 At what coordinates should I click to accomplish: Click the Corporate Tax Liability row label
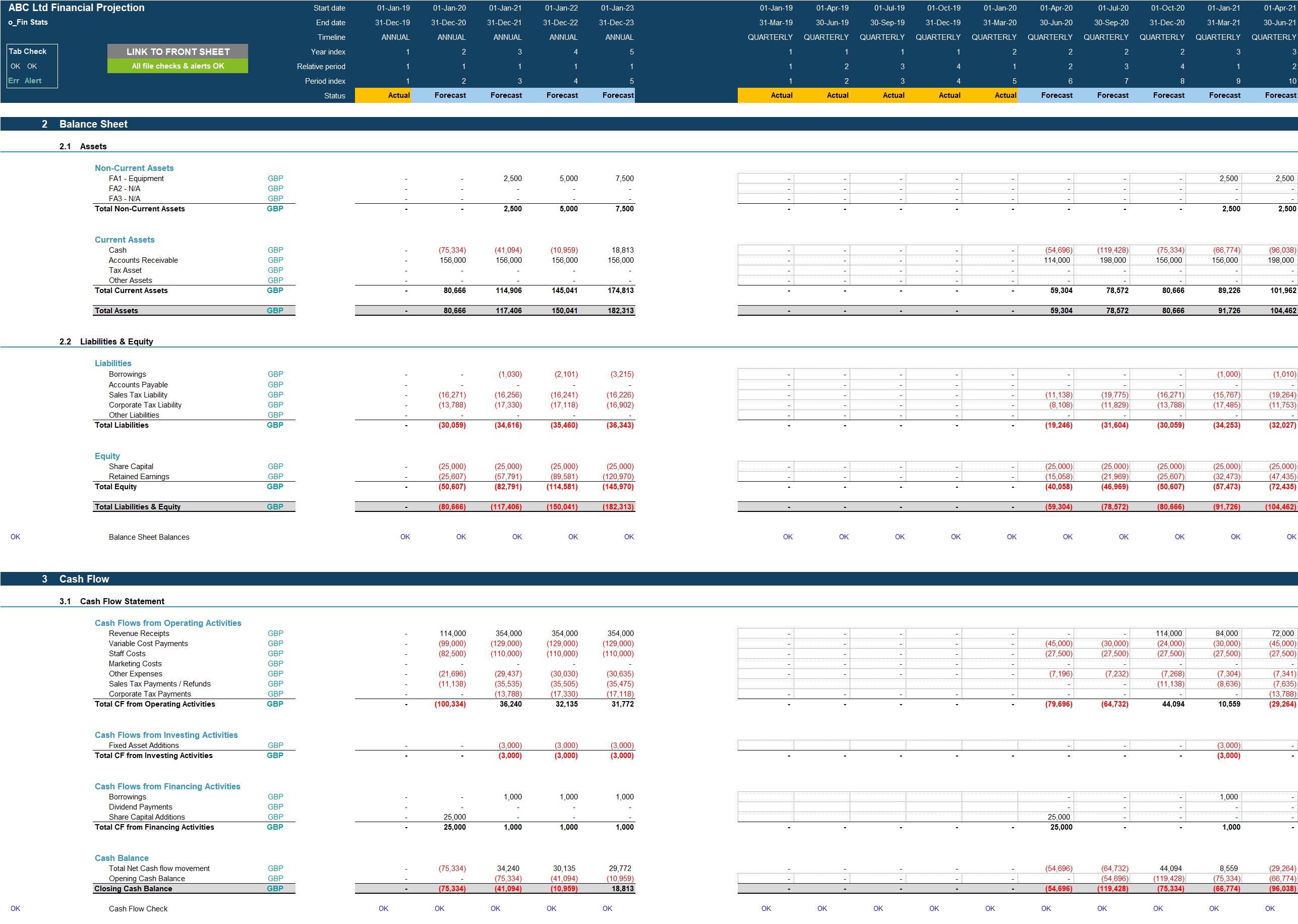click(x=145, y=405)
